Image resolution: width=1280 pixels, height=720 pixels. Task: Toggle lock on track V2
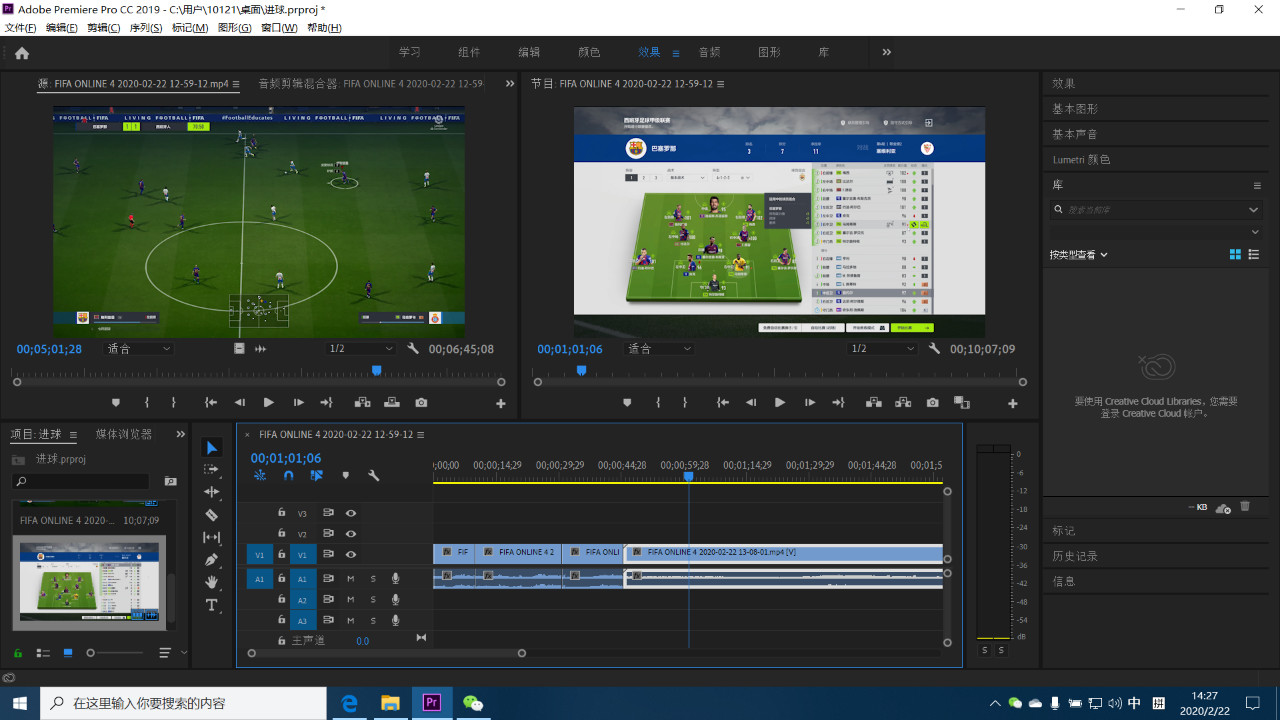coord(282,534)
